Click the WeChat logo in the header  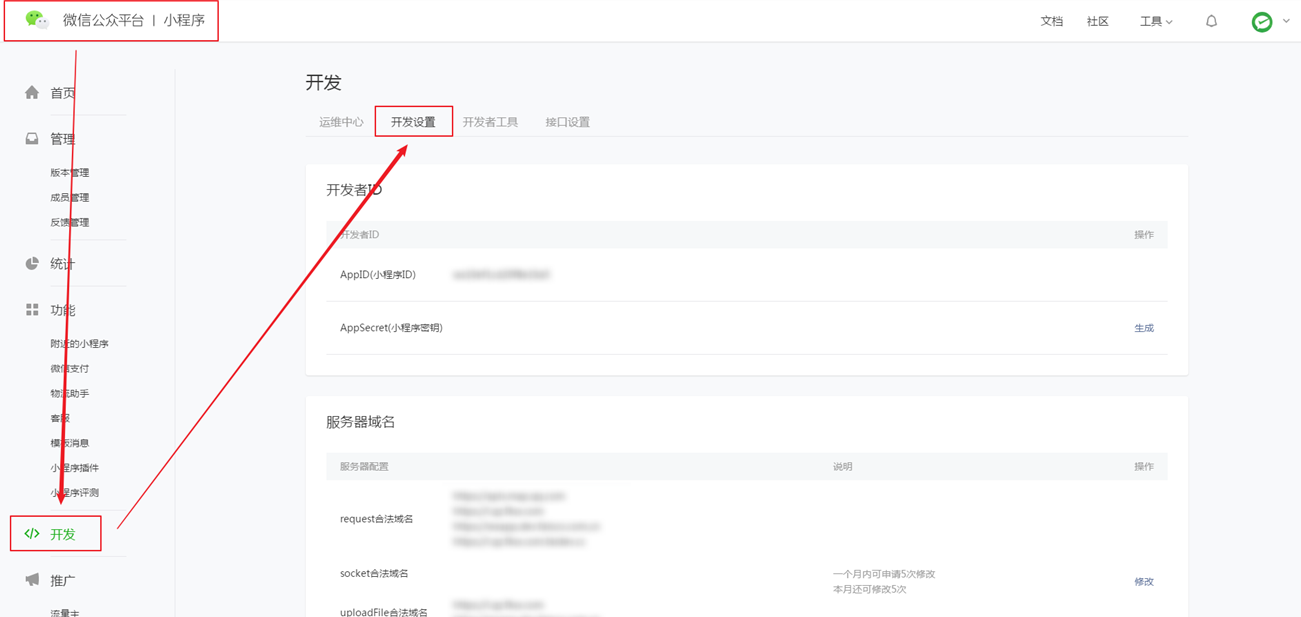point(37,20)
